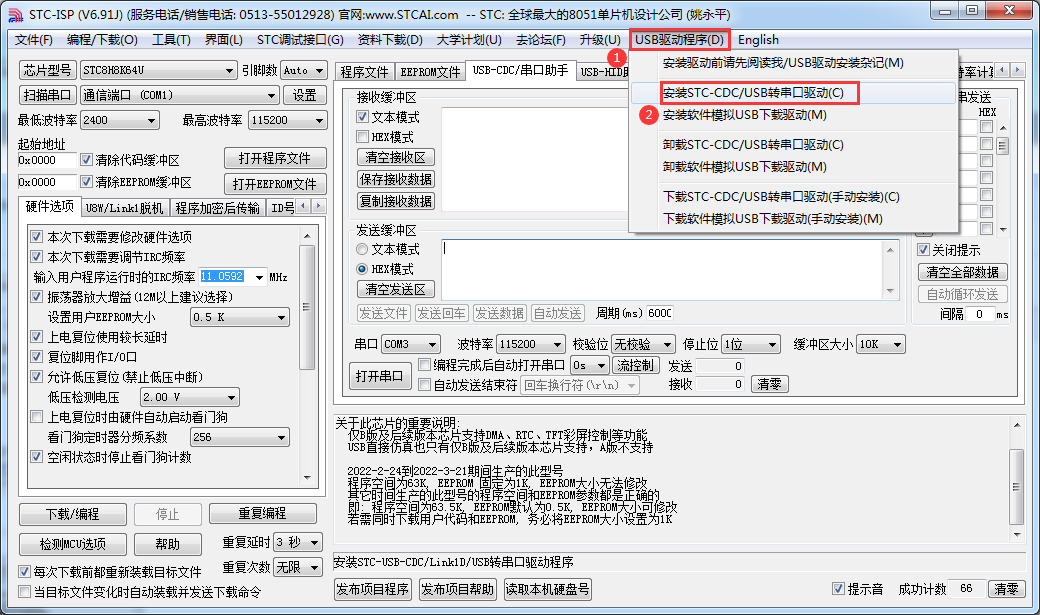Screen dimensions: 1040x615
Task: Click 打开串口 button
Action: click(x=379, y=376)
